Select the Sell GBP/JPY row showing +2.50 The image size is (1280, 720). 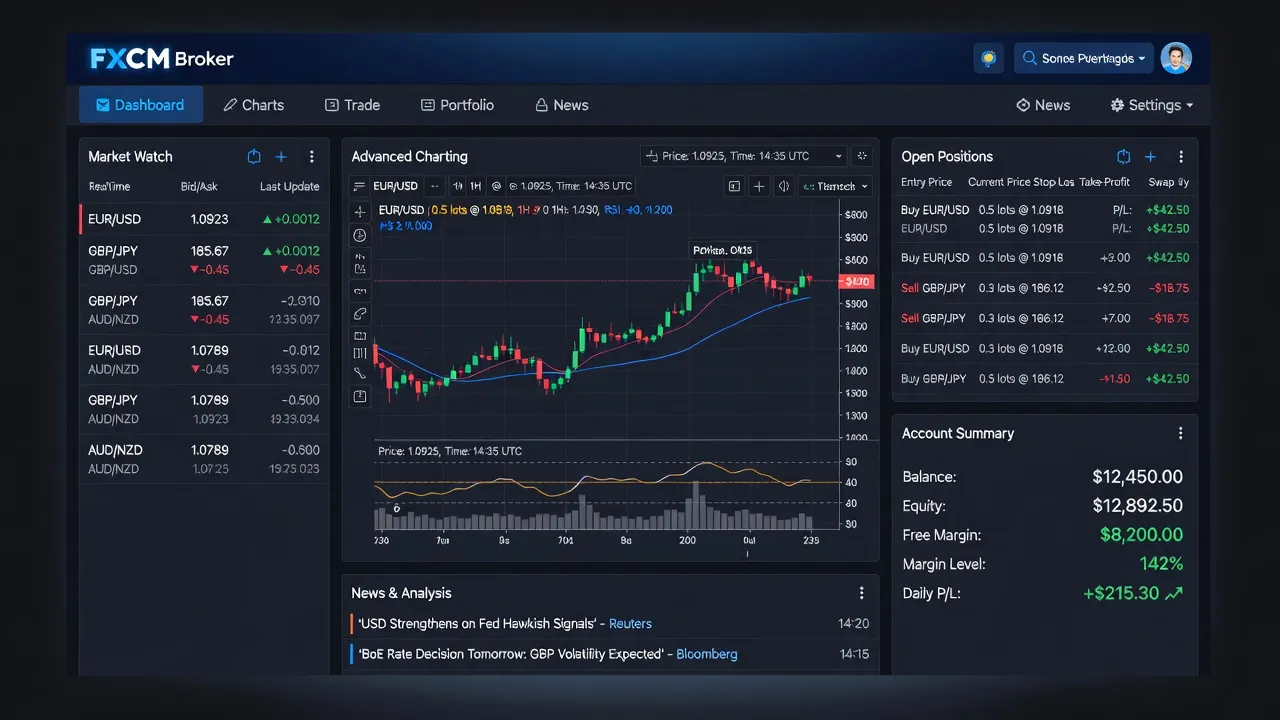coord(1045,288)
